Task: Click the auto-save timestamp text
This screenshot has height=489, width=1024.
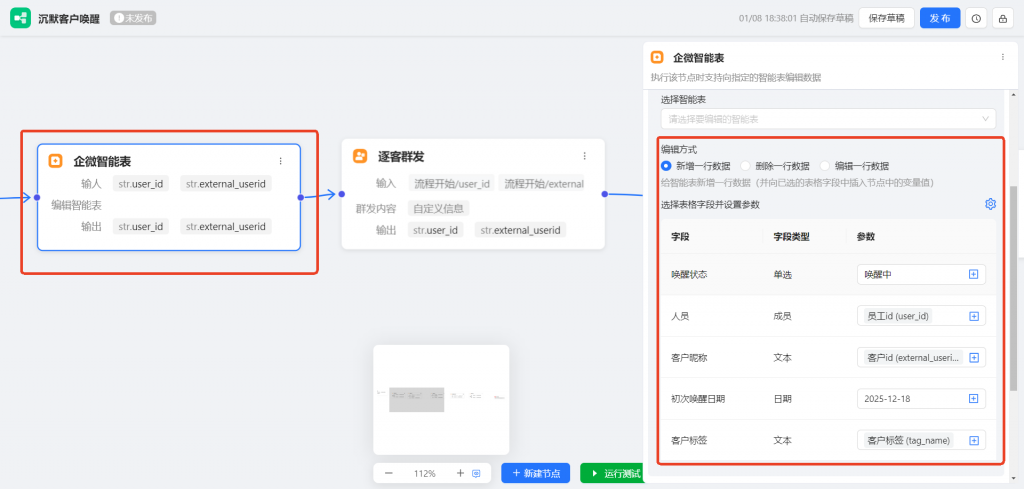Action: [796, 18]
